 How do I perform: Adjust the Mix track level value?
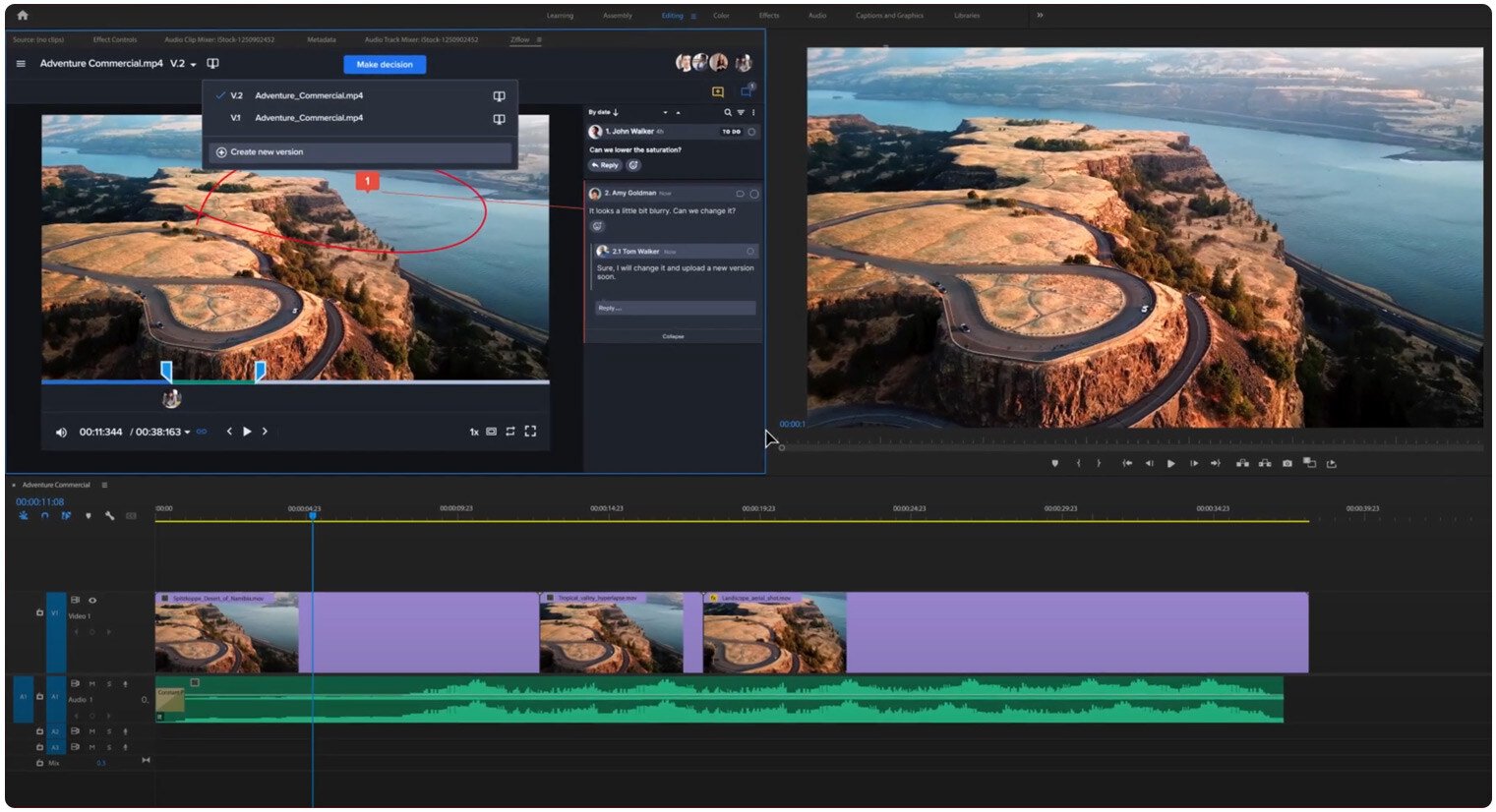pyautogui.click(x=100, y=763)
